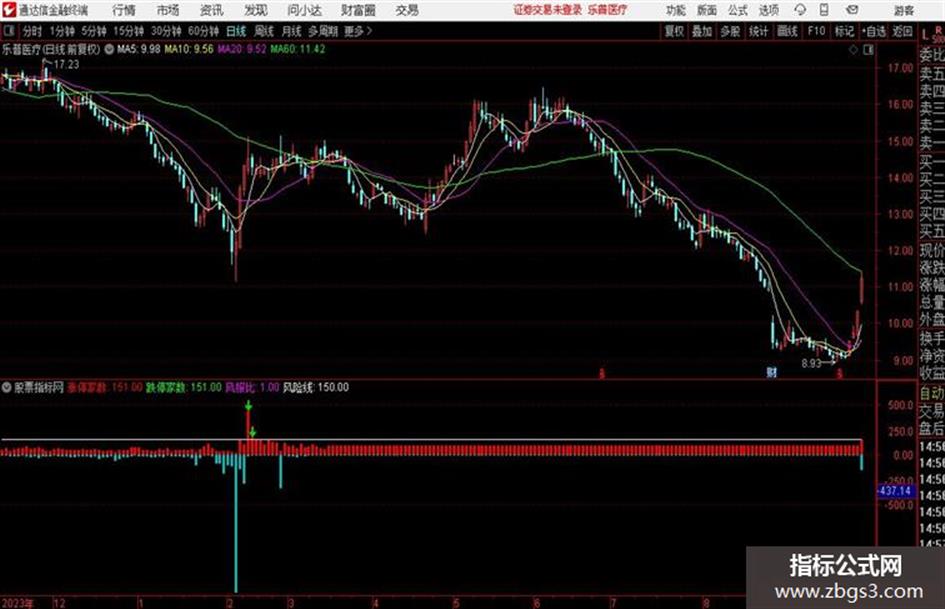Select the 日线 daily period

click(x=236, y=31)
